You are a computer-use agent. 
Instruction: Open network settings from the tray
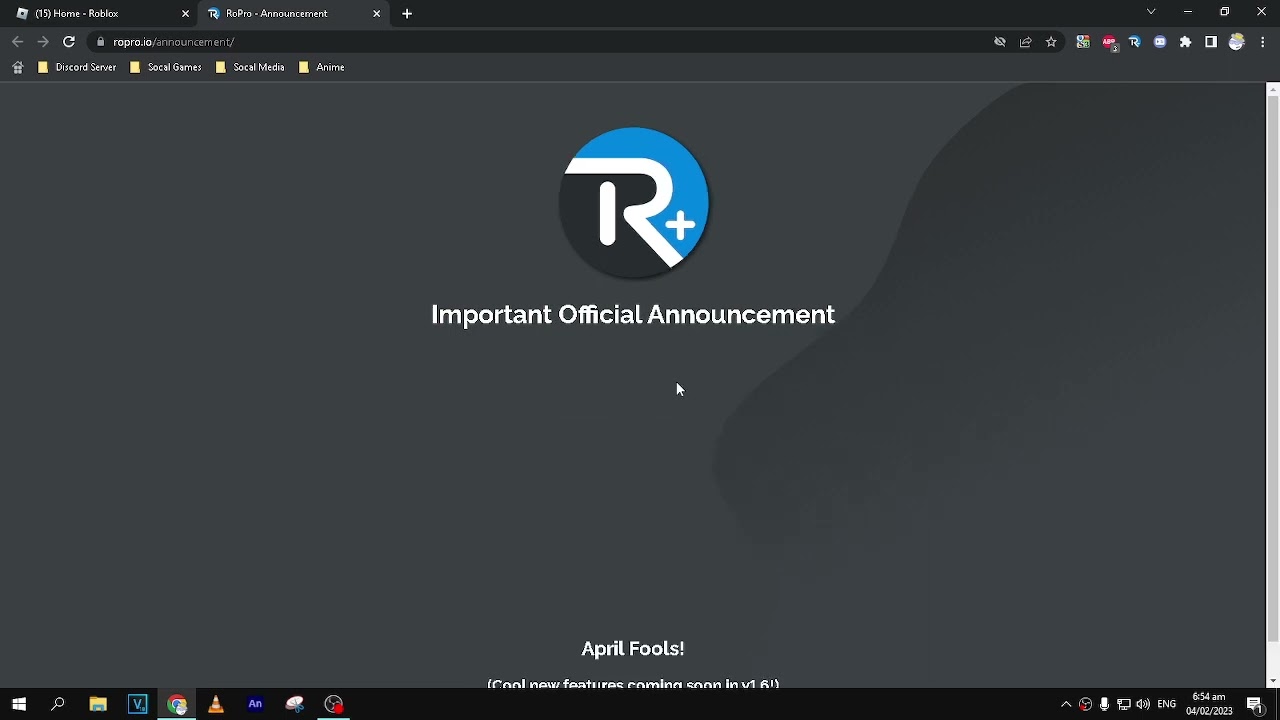pyautogui.click(x=1123, y=704)
